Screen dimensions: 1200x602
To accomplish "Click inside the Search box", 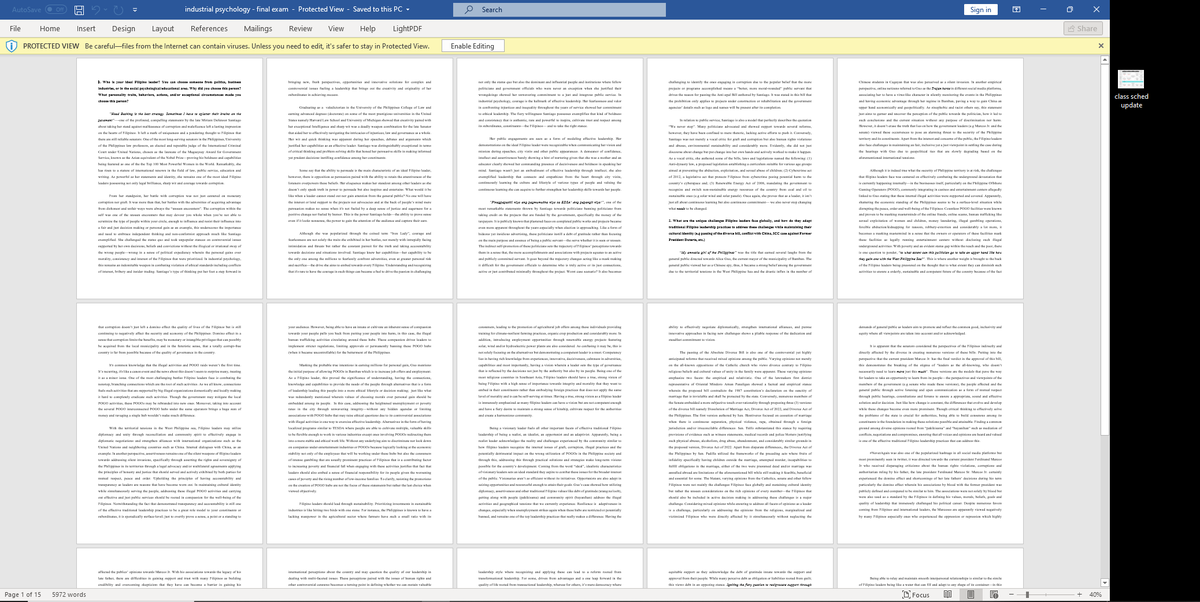I will [x=560, y=9].
